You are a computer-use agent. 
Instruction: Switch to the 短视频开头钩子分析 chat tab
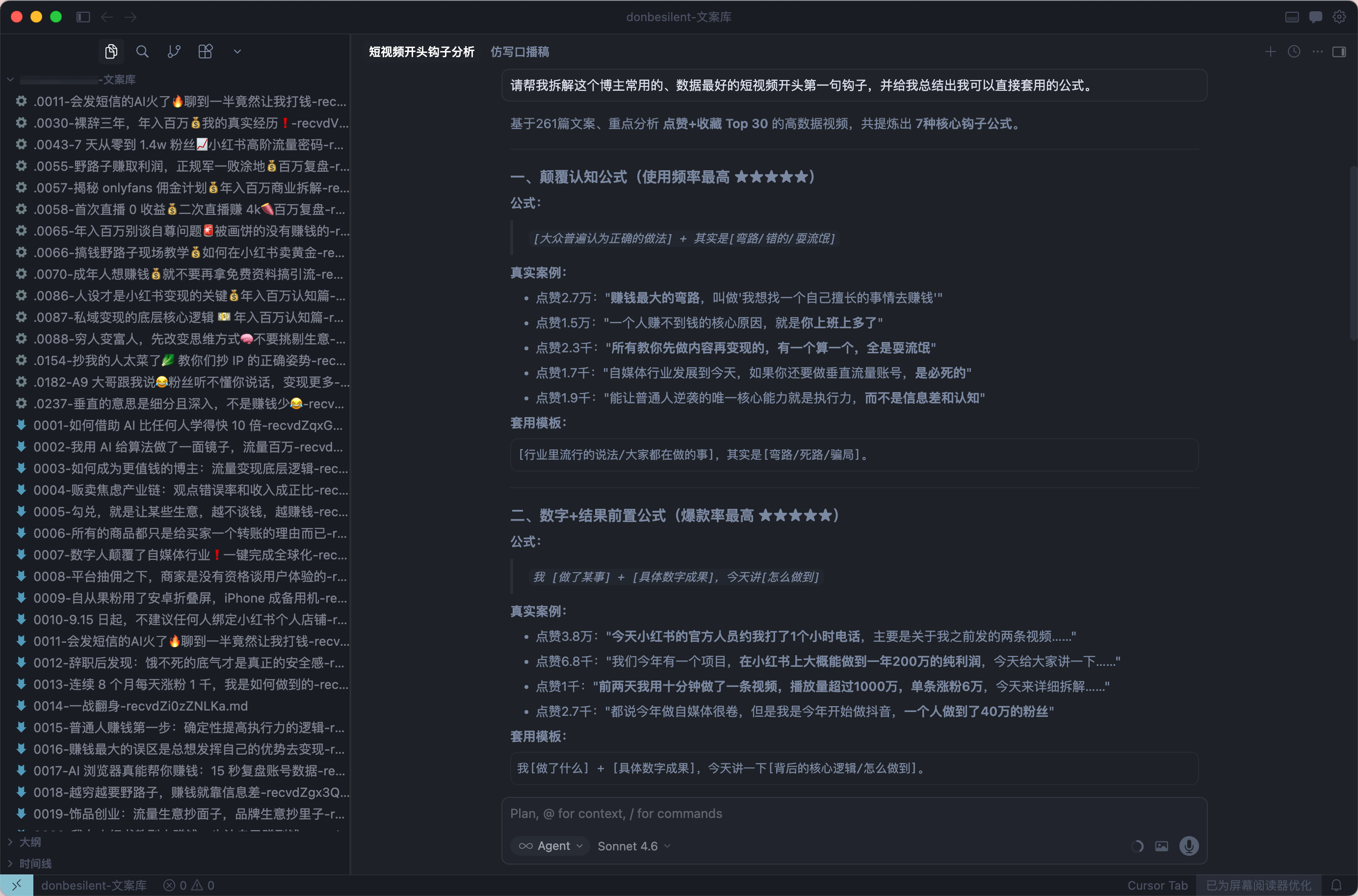point(421,52)
